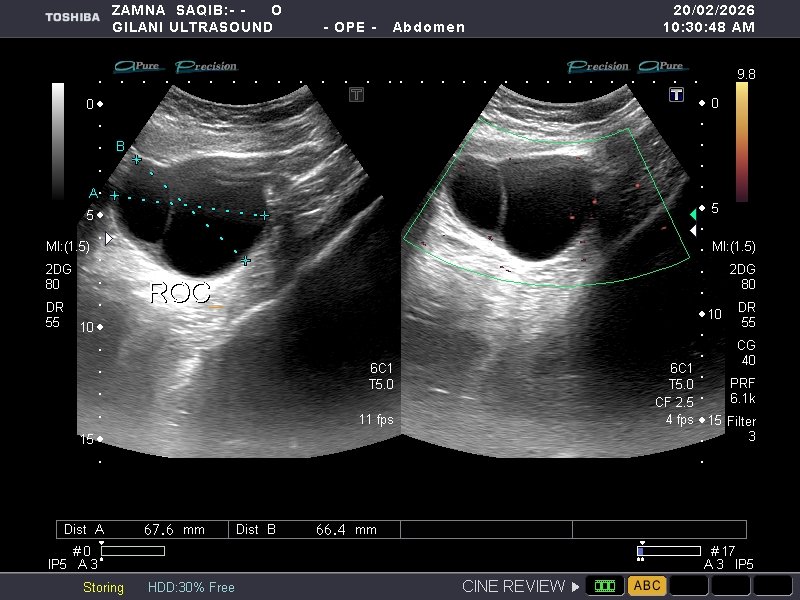Click the film strip icon beside CINE REVIEW
Image resolution: width=800 pixels, height=600 pixels.
pyautogui.click(x=605, y=586)
